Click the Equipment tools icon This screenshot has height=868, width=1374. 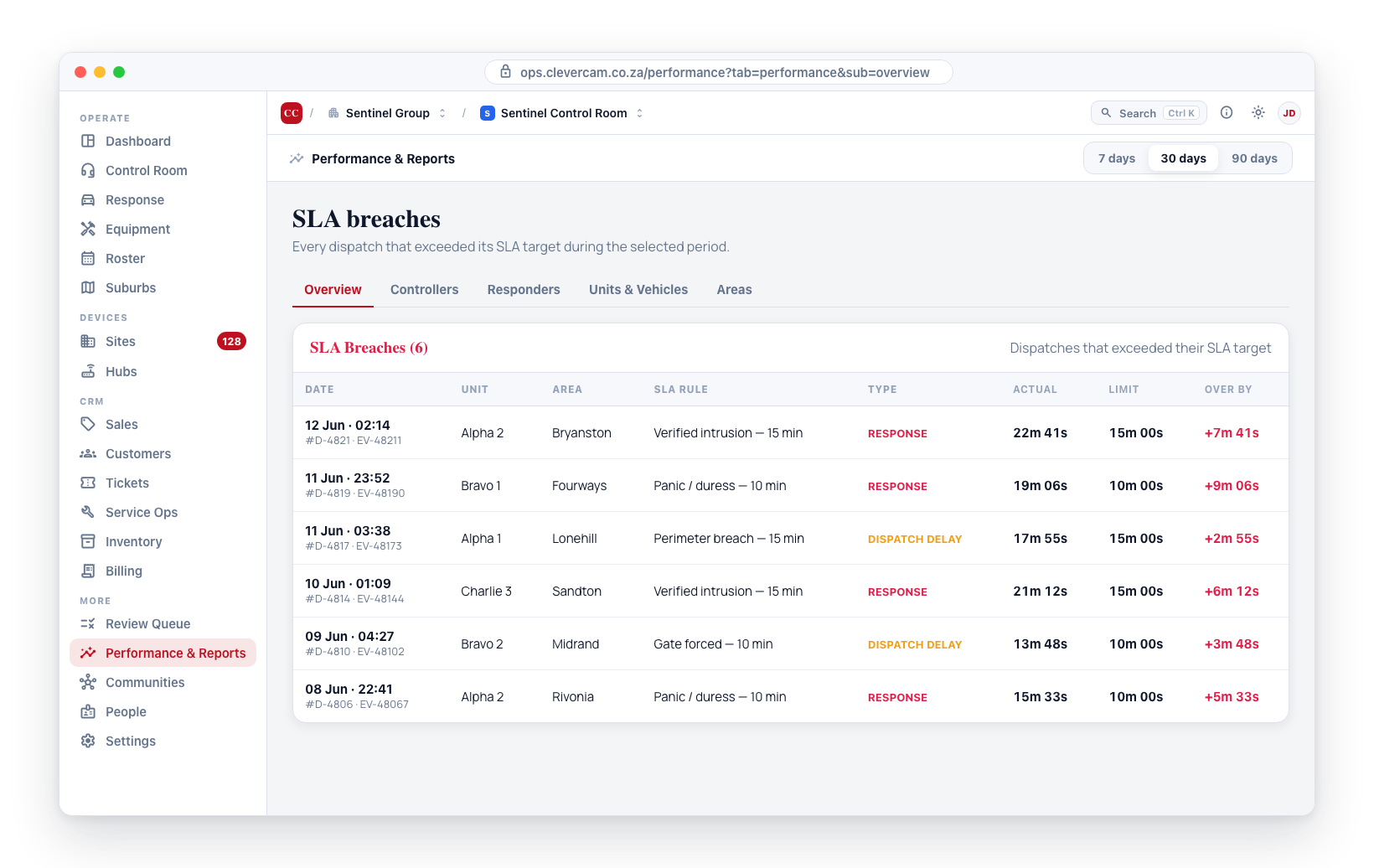coord(88,229)
